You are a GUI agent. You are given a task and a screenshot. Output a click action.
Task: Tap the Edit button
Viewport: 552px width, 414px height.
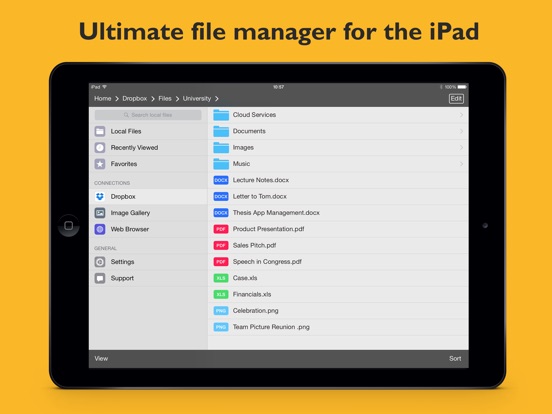point(456,99)
